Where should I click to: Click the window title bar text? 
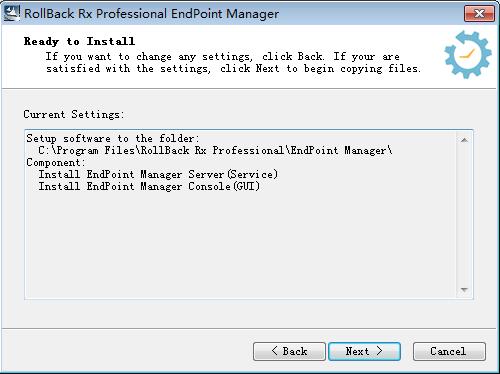[152, 14]
